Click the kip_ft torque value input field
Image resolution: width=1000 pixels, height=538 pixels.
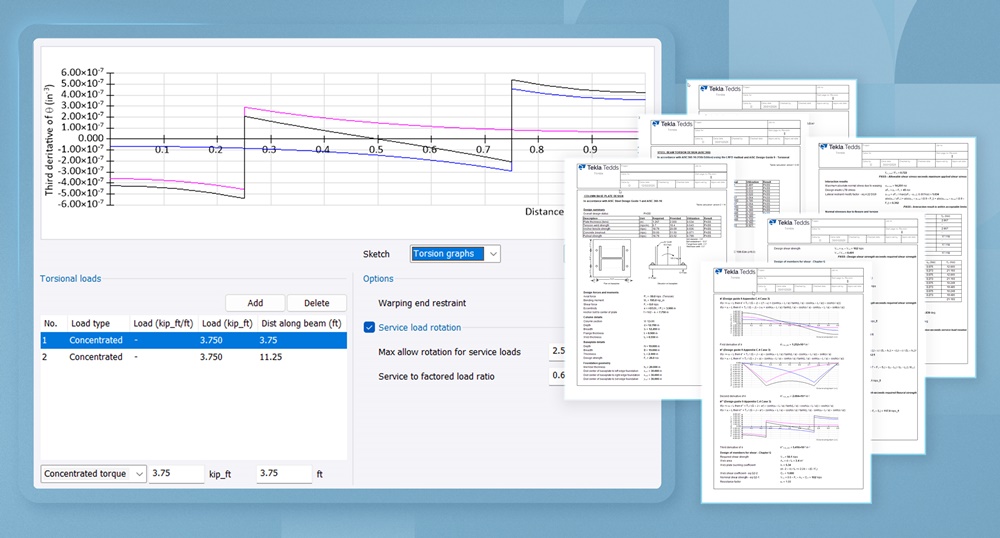[174, 473]
